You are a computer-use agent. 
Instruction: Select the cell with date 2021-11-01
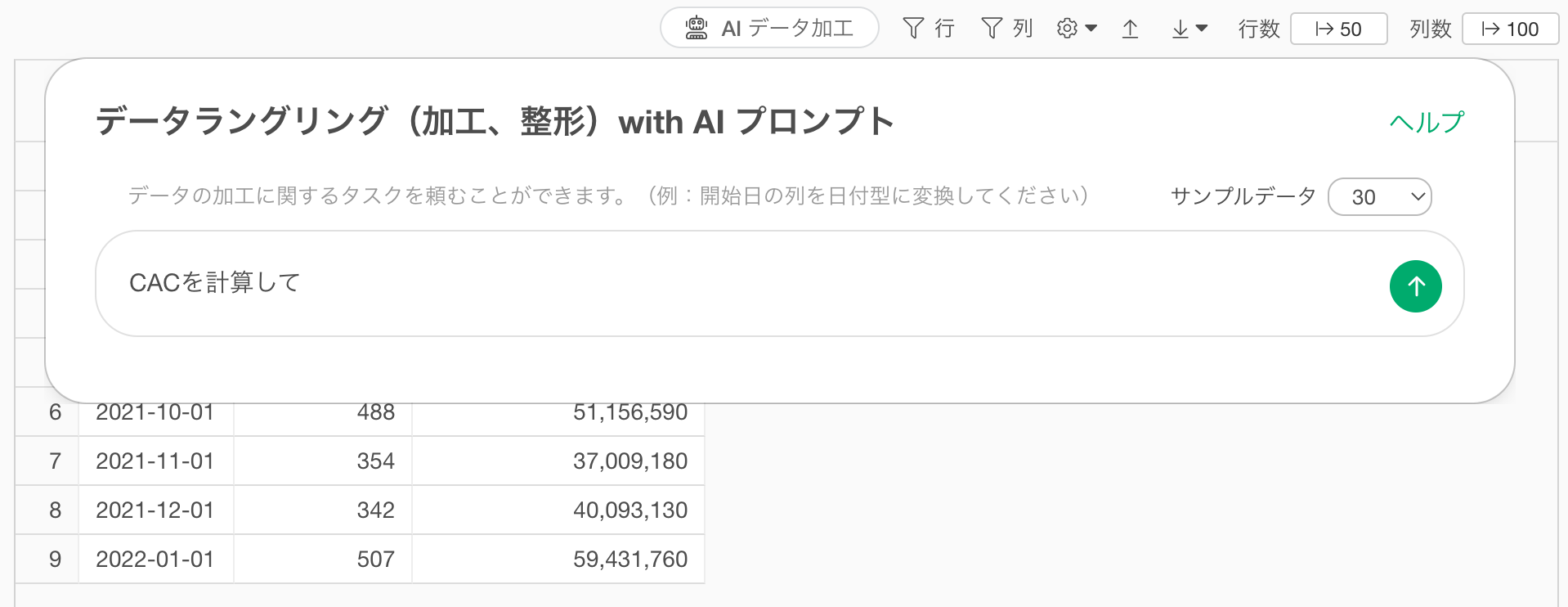tap(155, 461)
